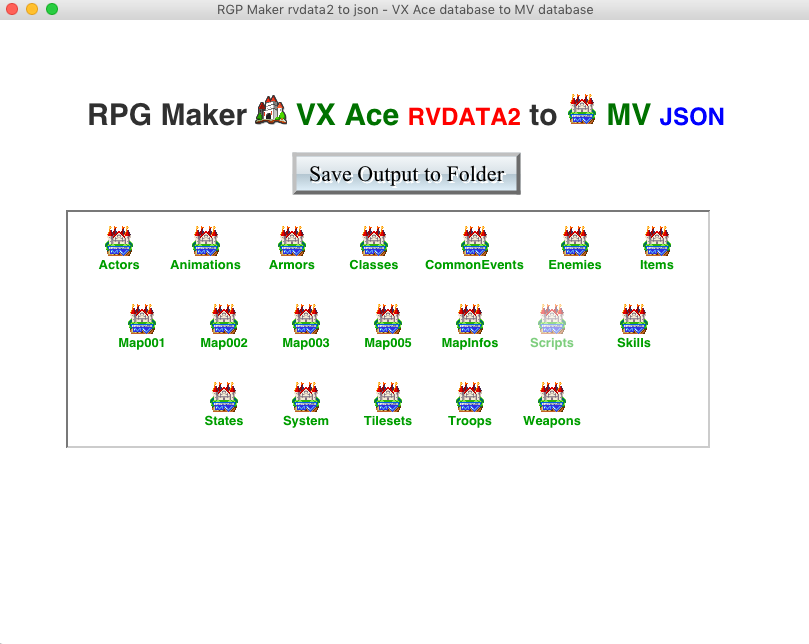This screenshot has width=809, height=644.
Task: Select the Tilesets file icon
Action: 388,398
